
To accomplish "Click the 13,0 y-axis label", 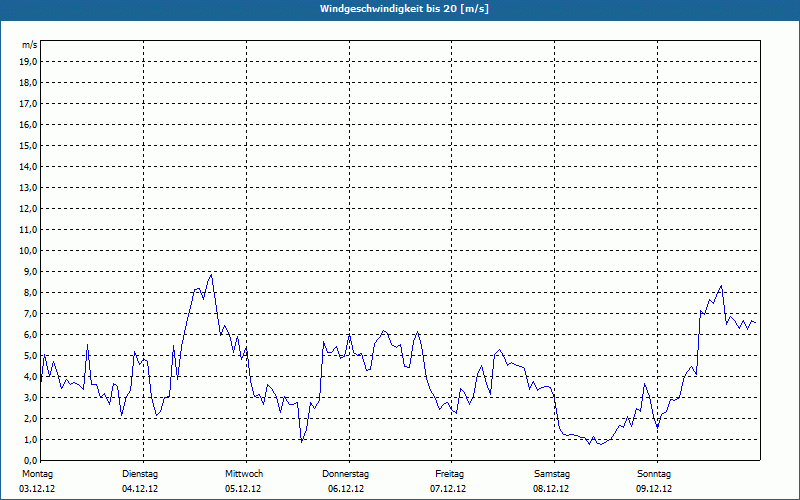I will coord(28,187).
